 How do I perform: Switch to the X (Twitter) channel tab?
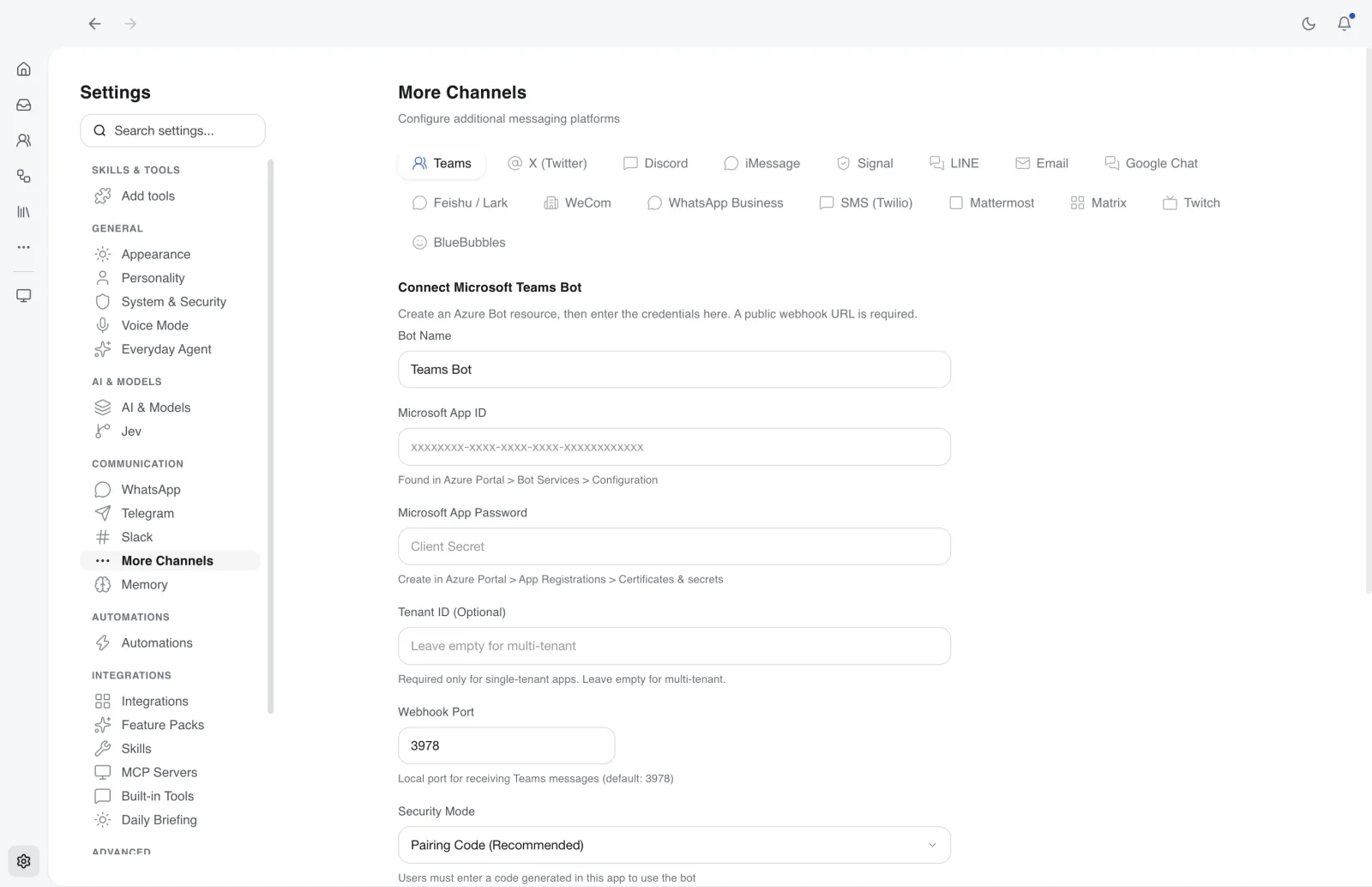548,163
